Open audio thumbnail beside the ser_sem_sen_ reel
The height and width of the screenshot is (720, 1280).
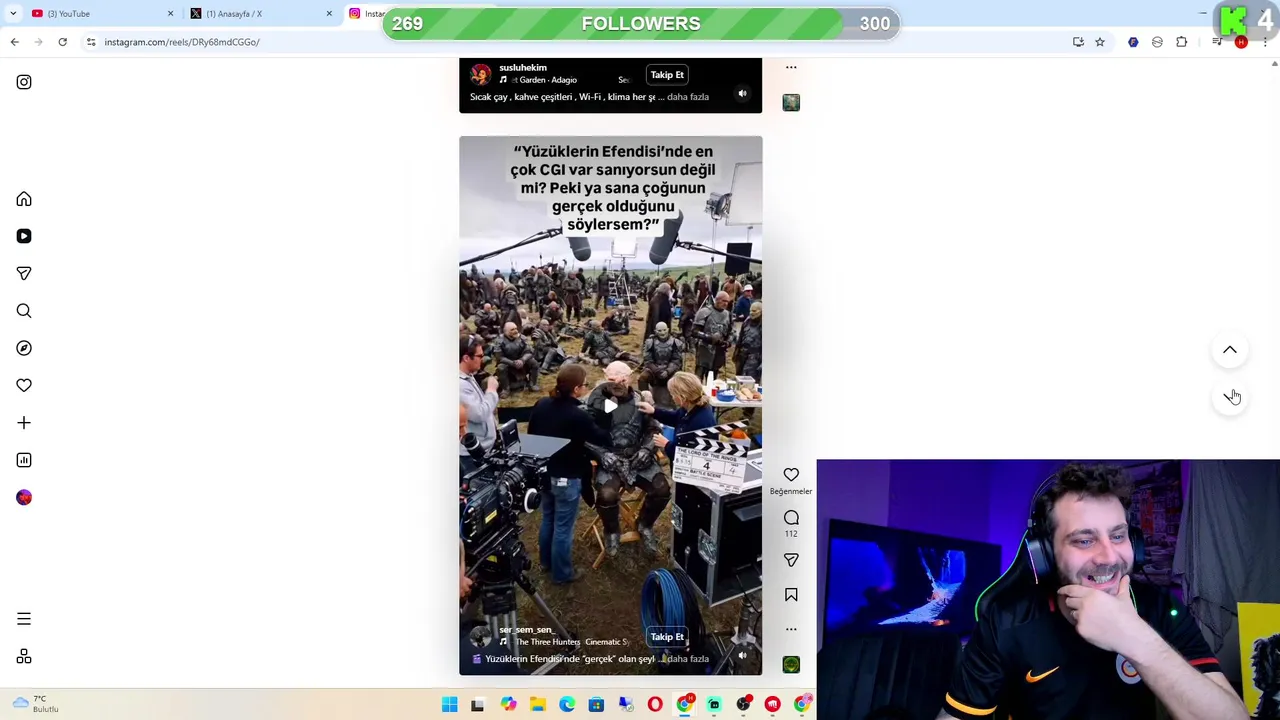click(x=791, y=664)
